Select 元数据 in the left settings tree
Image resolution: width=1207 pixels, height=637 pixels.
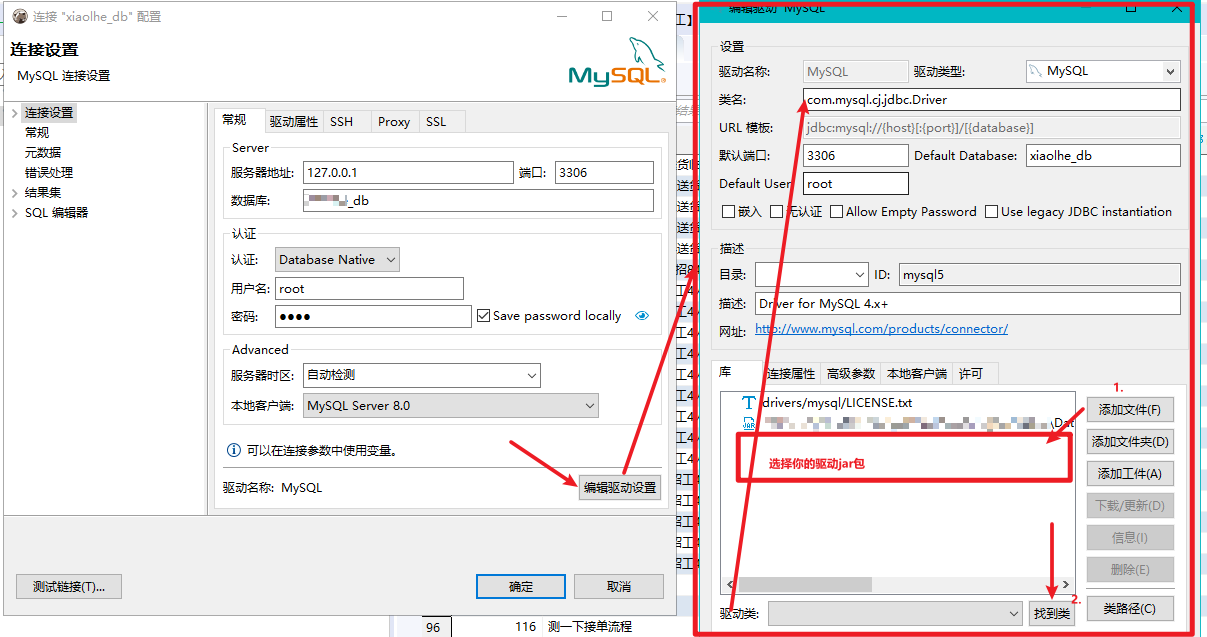[43, 153]
